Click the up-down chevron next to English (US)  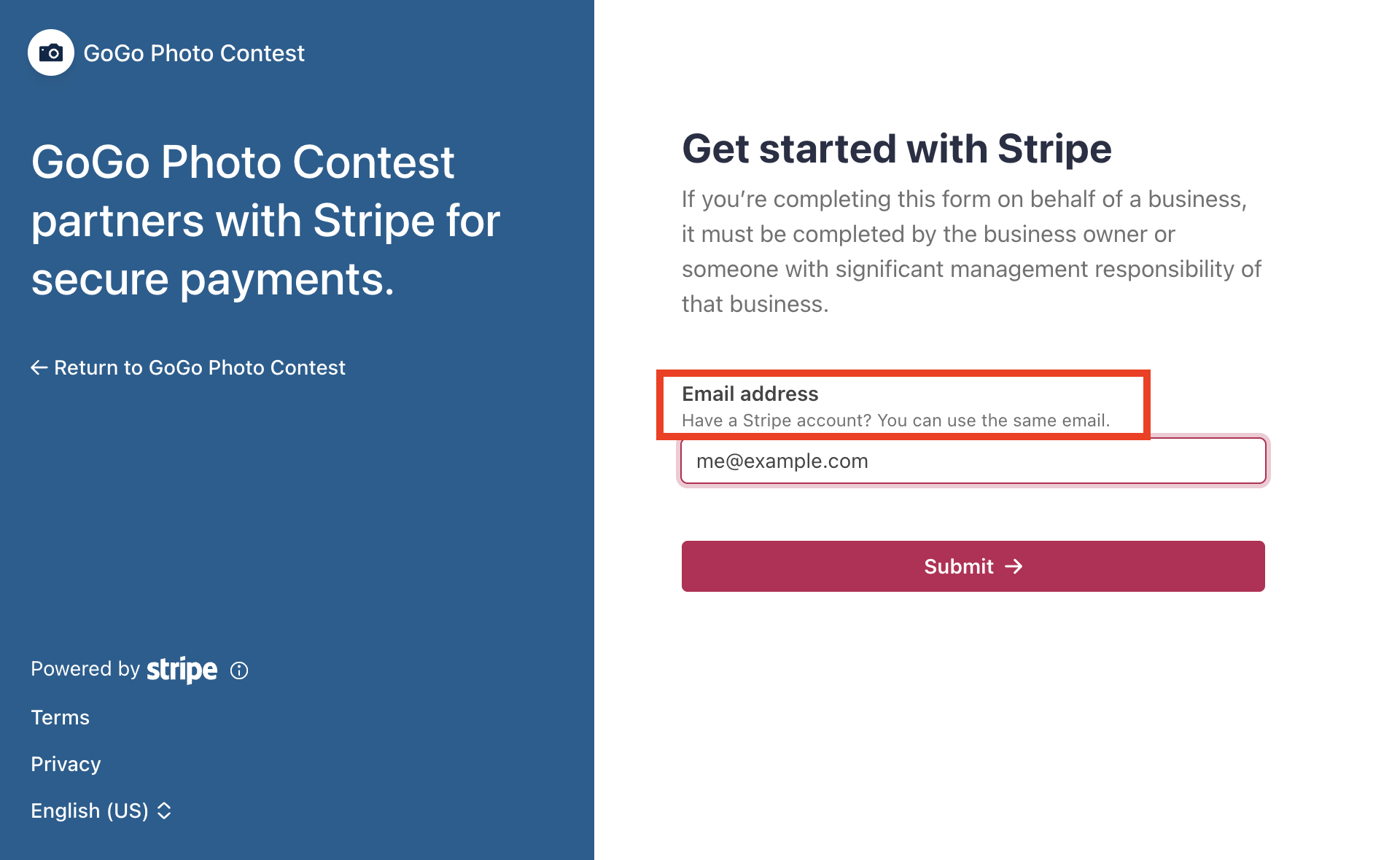click(x=165, y=810)
